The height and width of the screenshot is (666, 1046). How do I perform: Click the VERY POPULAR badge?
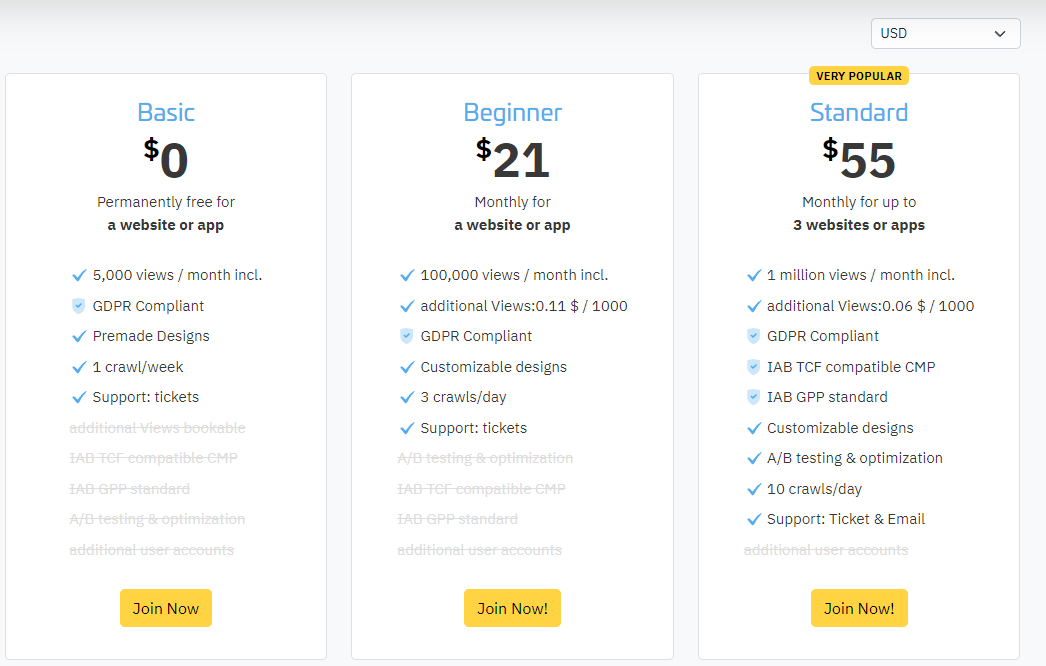858,75
